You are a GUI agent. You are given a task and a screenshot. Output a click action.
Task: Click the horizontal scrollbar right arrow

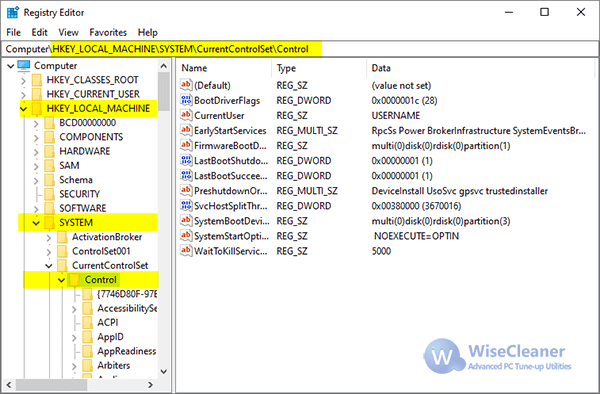tap(151, 384)
